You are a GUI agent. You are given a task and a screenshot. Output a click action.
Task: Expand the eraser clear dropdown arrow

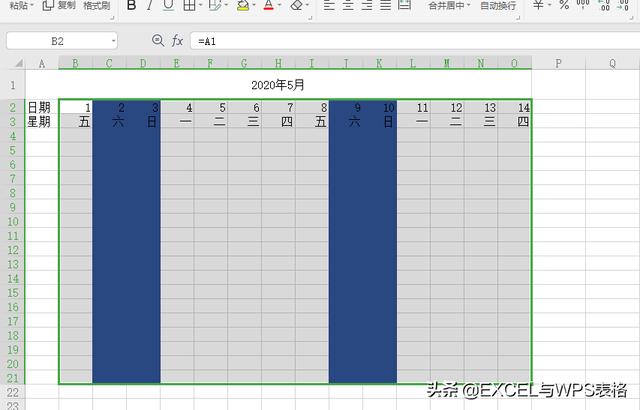pos(307,5)
